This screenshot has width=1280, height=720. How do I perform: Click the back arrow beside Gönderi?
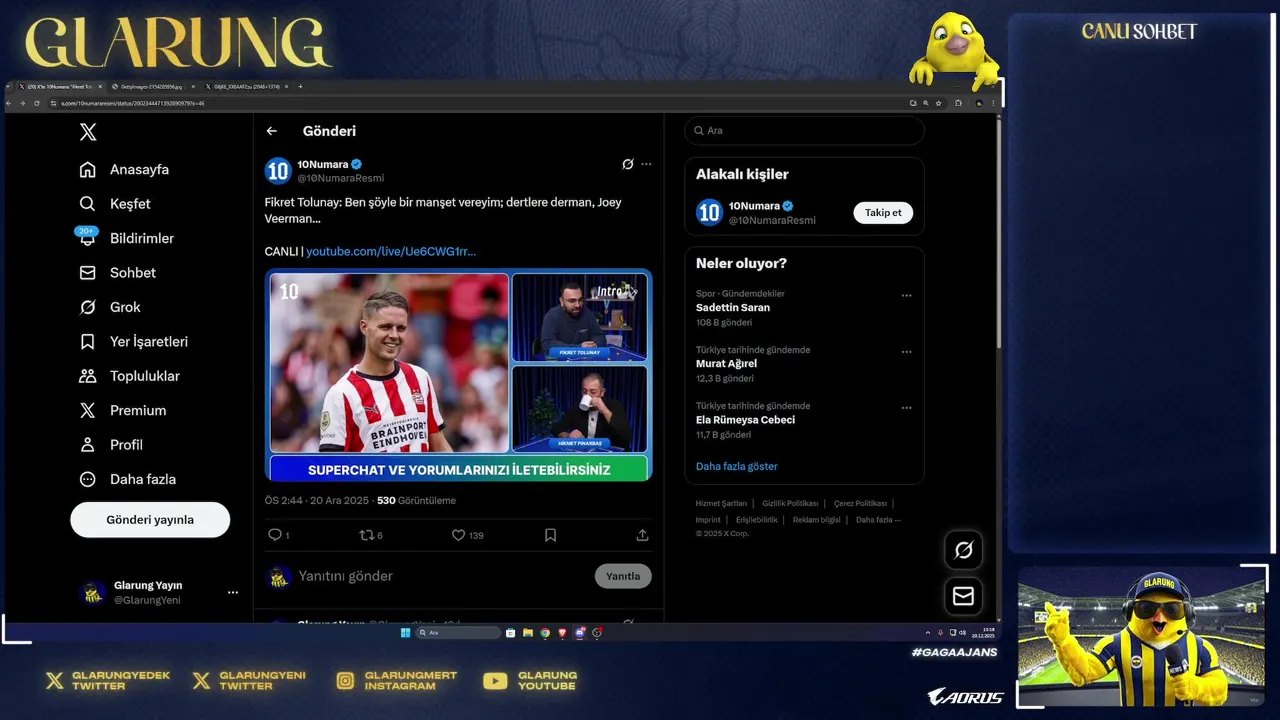271,131
